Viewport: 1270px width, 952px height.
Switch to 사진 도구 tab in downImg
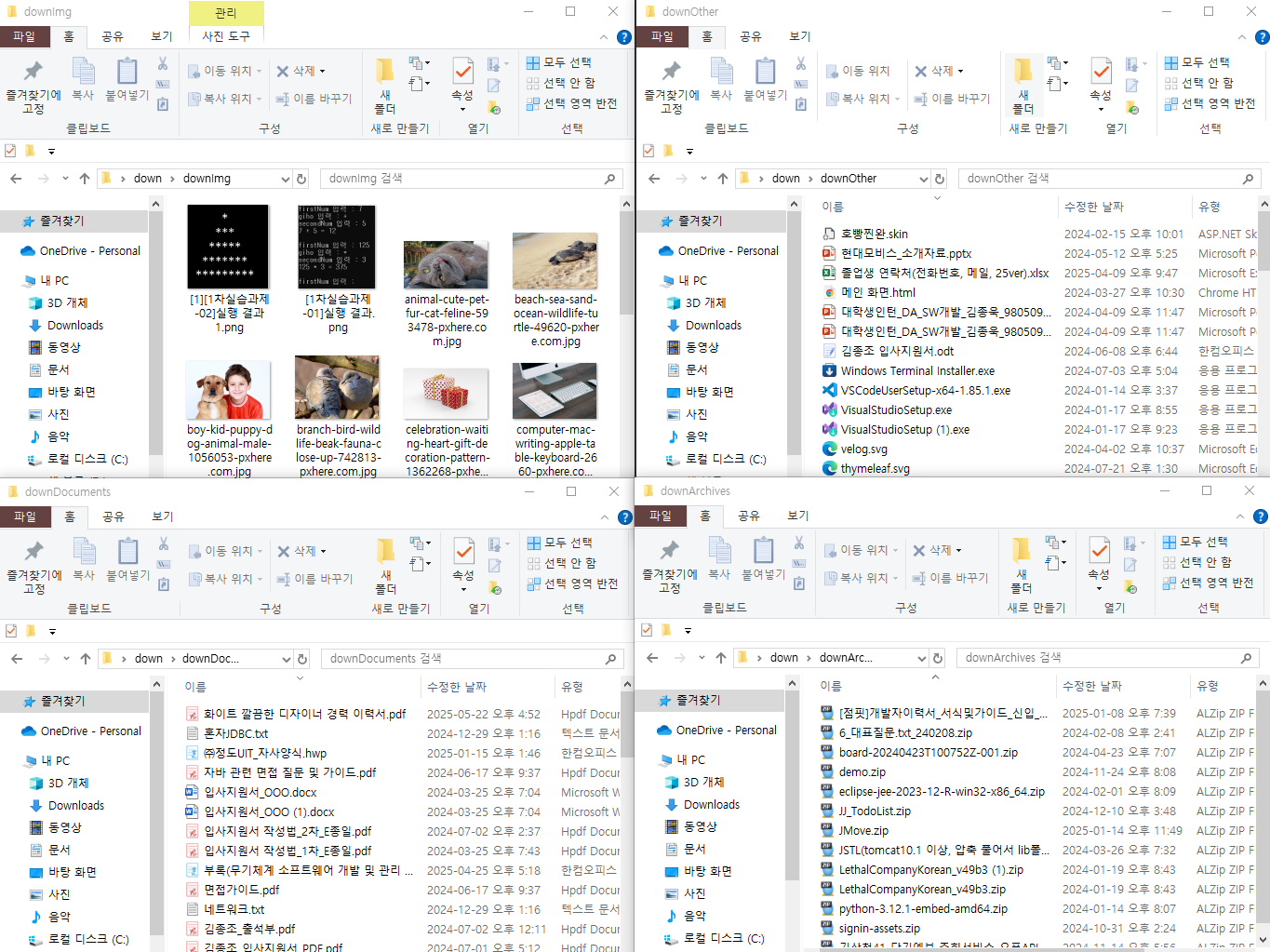point(226,36)
